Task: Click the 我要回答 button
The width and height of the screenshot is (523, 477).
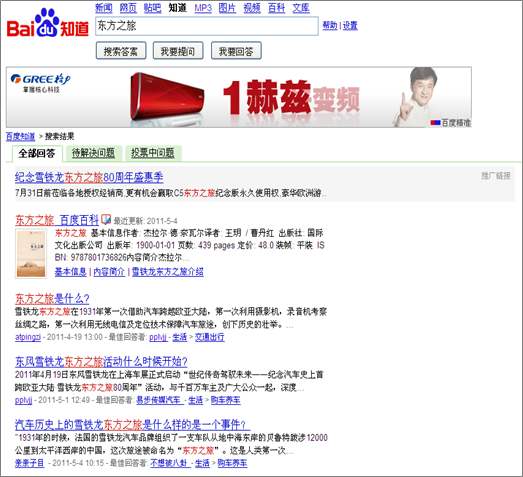Action: click(236, 51)
